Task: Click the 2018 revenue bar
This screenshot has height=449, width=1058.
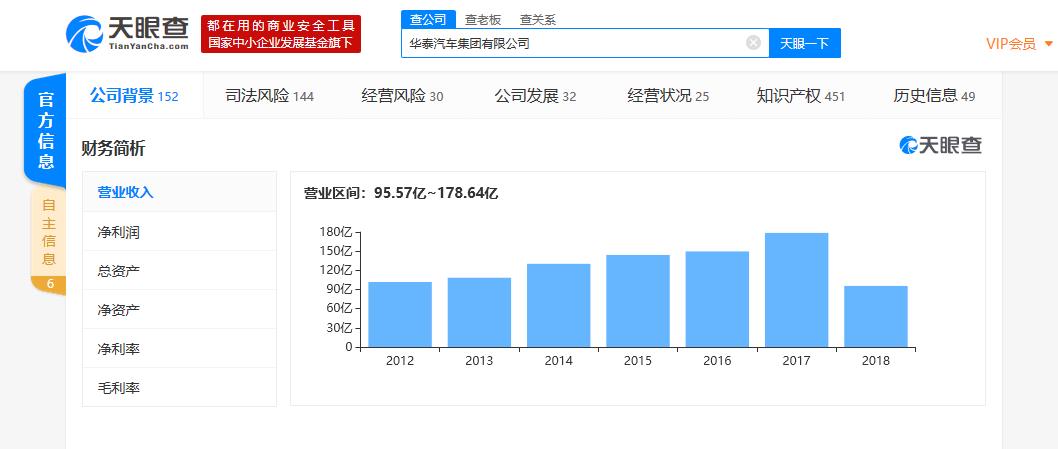Action: click(x=875, y=316)
